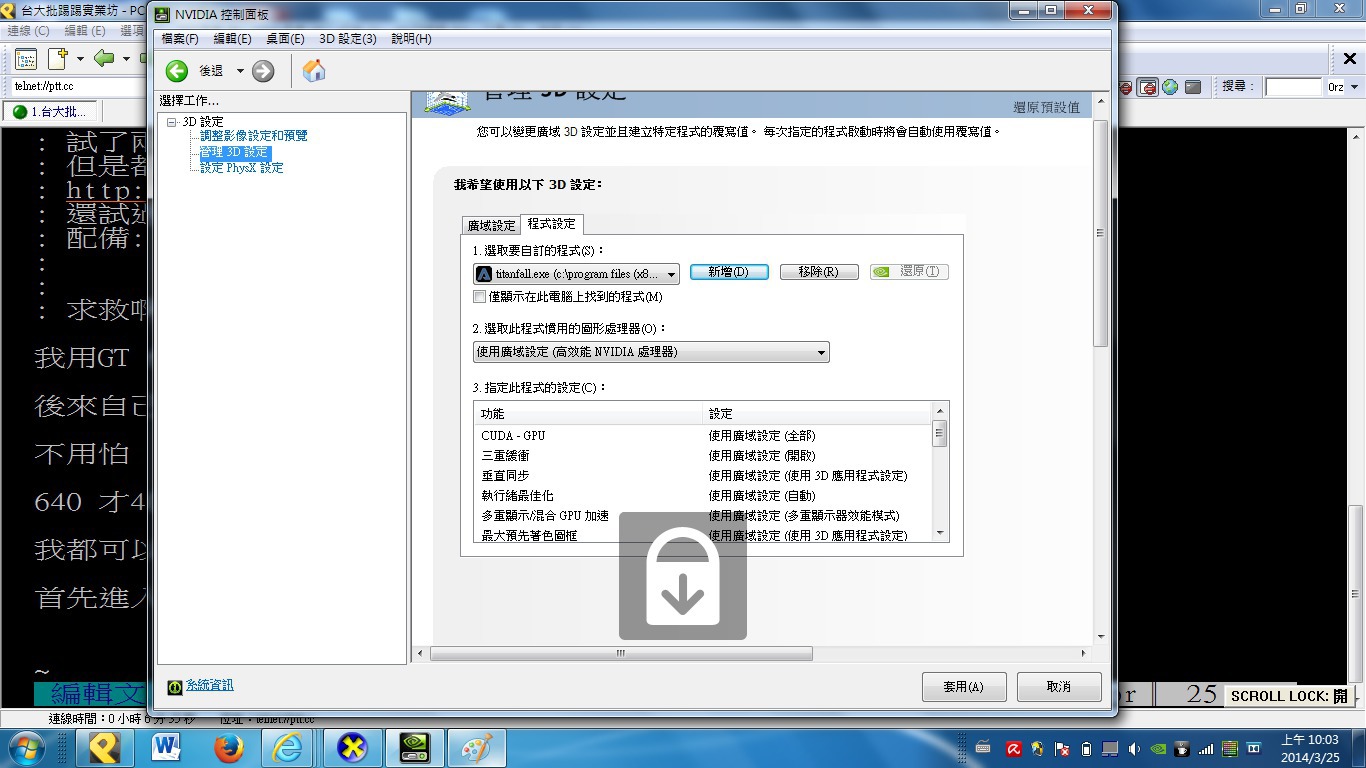Select the 多重顯示/混合 GPU 加速 row
The height and width of the screenshot is (768, 1366).
coord(703,516)
